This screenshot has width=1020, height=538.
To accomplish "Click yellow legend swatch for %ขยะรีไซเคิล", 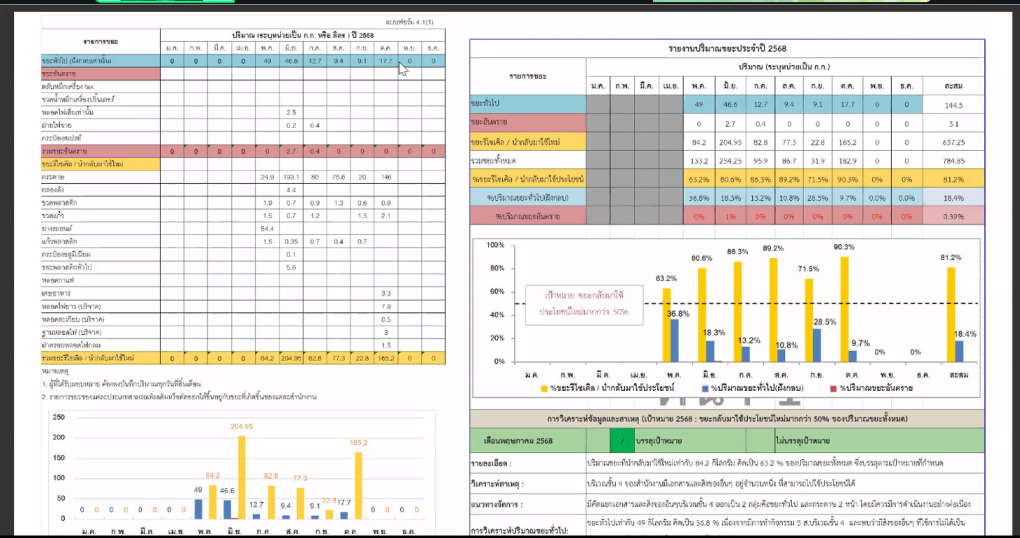I will click(x=546, y=388).
